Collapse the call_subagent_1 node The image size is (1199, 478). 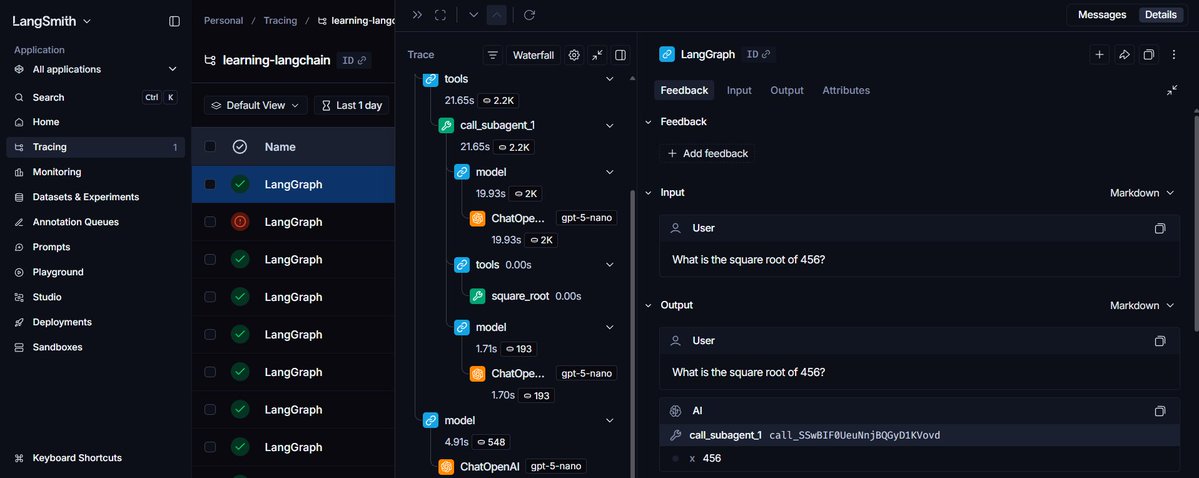[609, 125]
